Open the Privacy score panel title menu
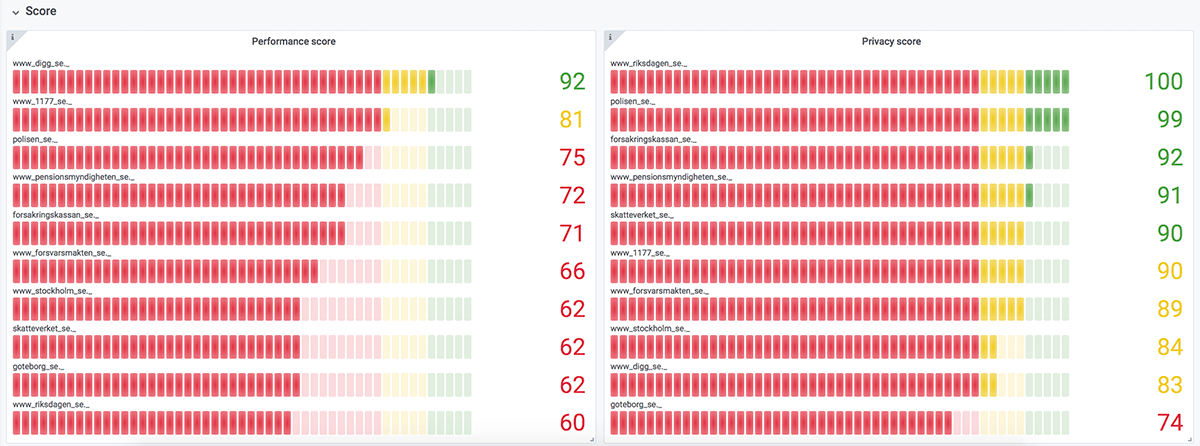The width and height of the screenshot is (1200, 446). [891, 42]
